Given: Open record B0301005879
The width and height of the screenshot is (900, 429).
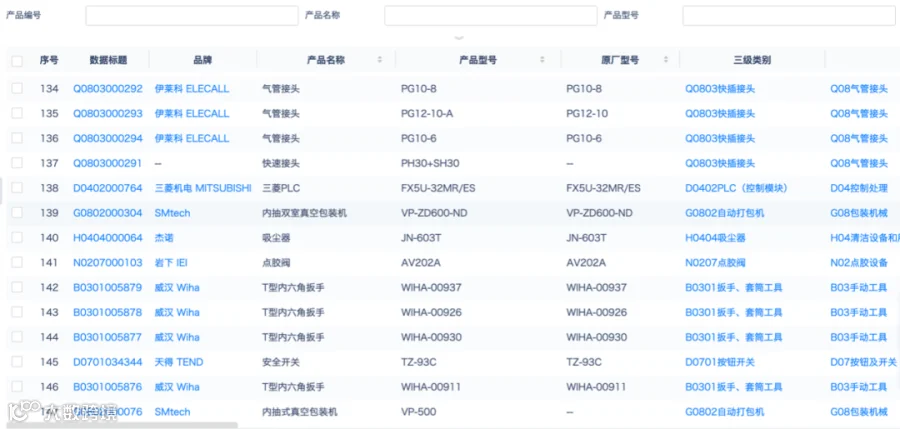Looking at the screenshot, I should (x=107, y=287).
